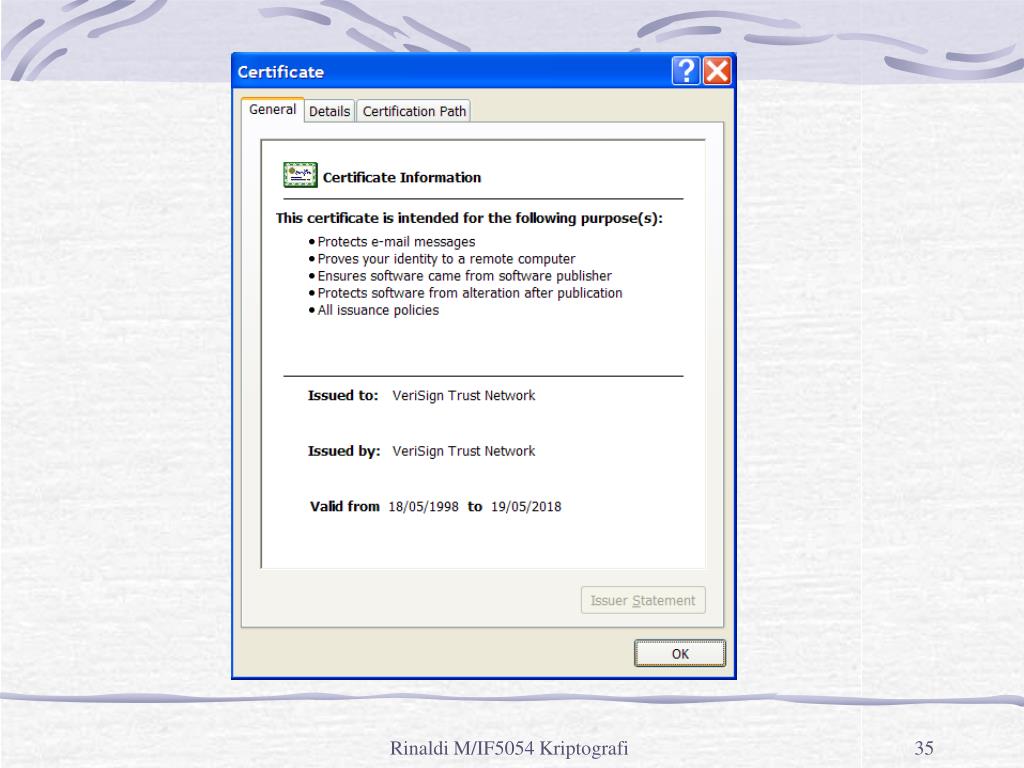Click the expiry date 19/05/2018
Image resolution: width=1024 pixels, height=768 pixels.
coord(526,506)
